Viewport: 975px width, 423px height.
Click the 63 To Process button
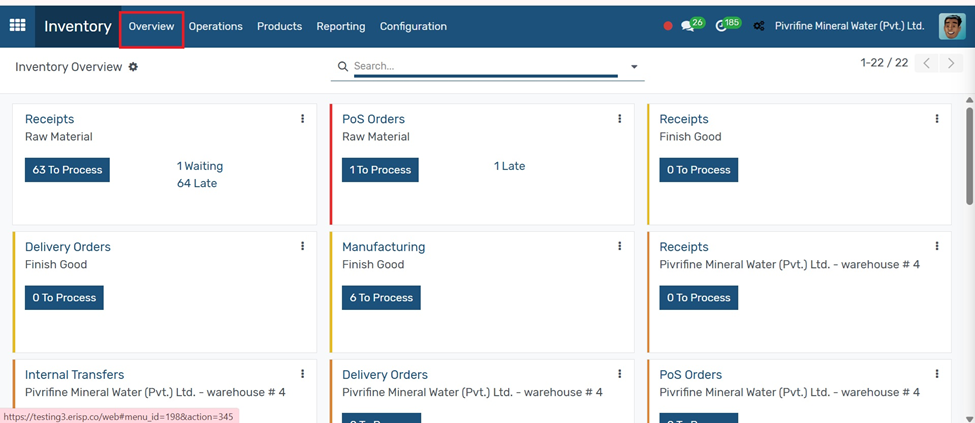(x=67, y=170)
